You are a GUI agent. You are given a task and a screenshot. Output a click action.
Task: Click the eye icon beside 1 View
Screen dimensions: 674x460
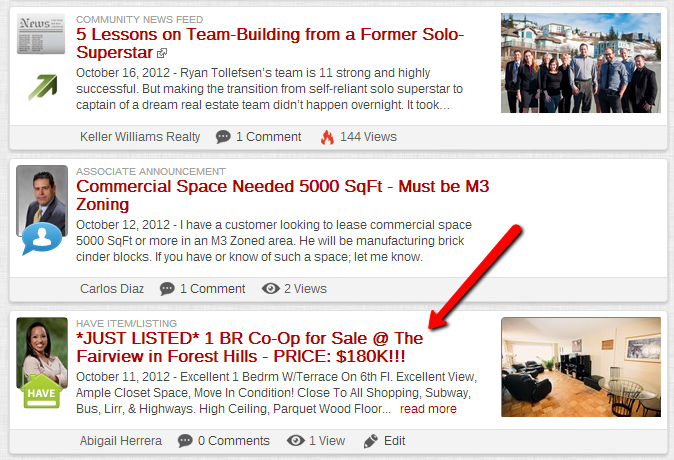(296, 441)
